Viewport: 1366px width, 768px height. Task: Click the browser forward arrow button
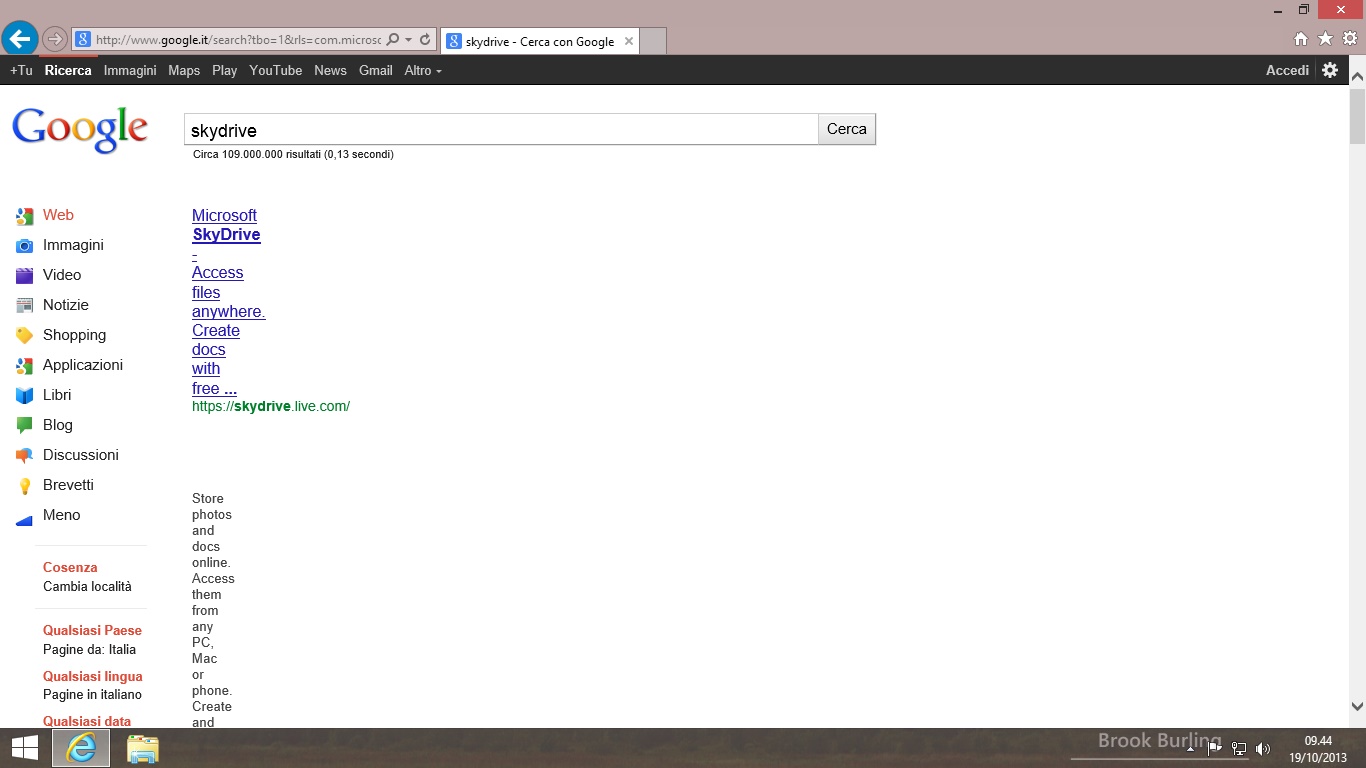(x=55, y=39)
